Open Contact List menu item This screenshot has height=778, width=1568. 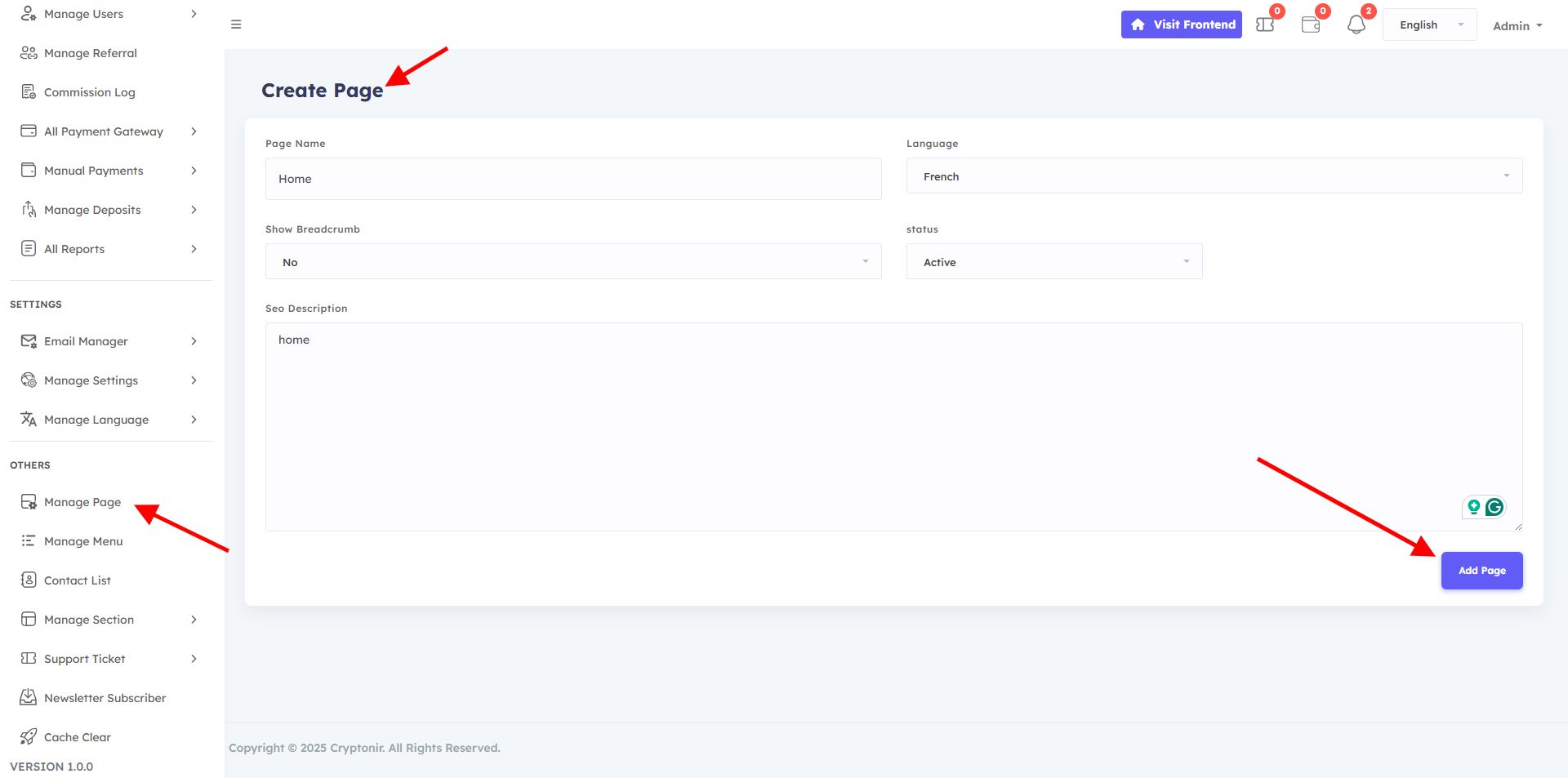pyautogui.click(x=78, y=580)
